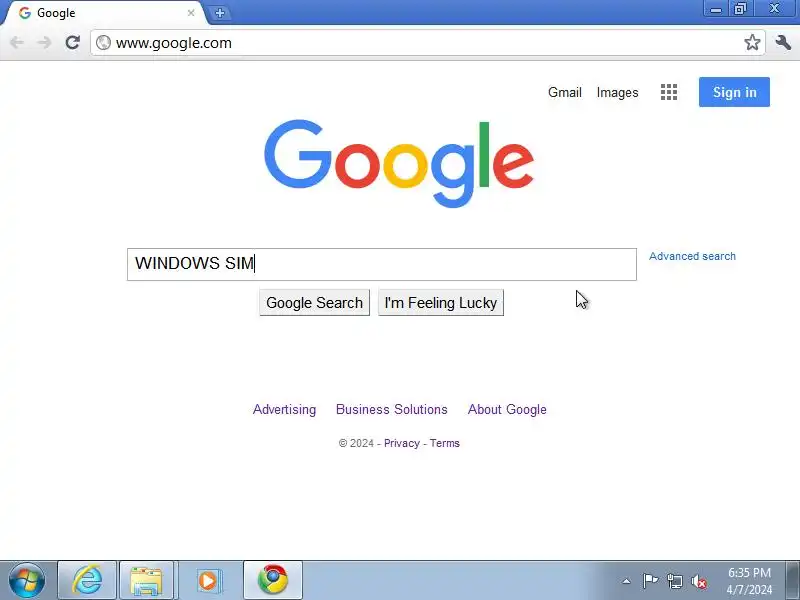Open Gmail link

coord(565,92)
